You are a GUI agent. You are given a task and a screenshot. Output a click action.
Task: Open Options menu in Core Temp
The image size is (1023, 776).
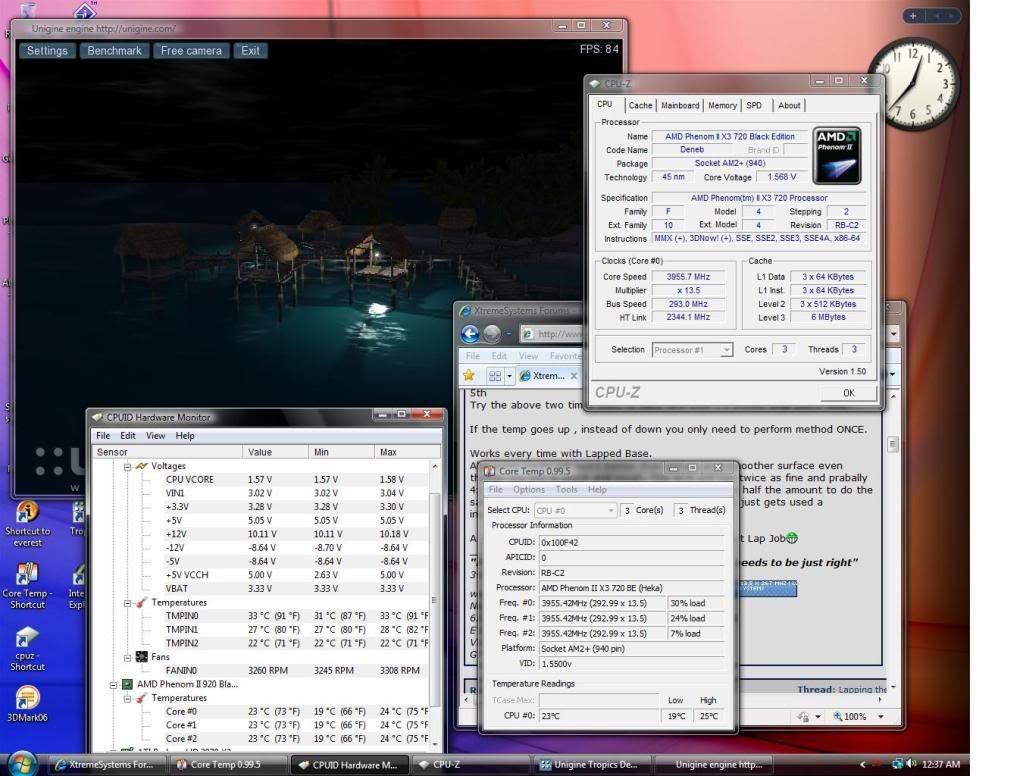(528, 489)
